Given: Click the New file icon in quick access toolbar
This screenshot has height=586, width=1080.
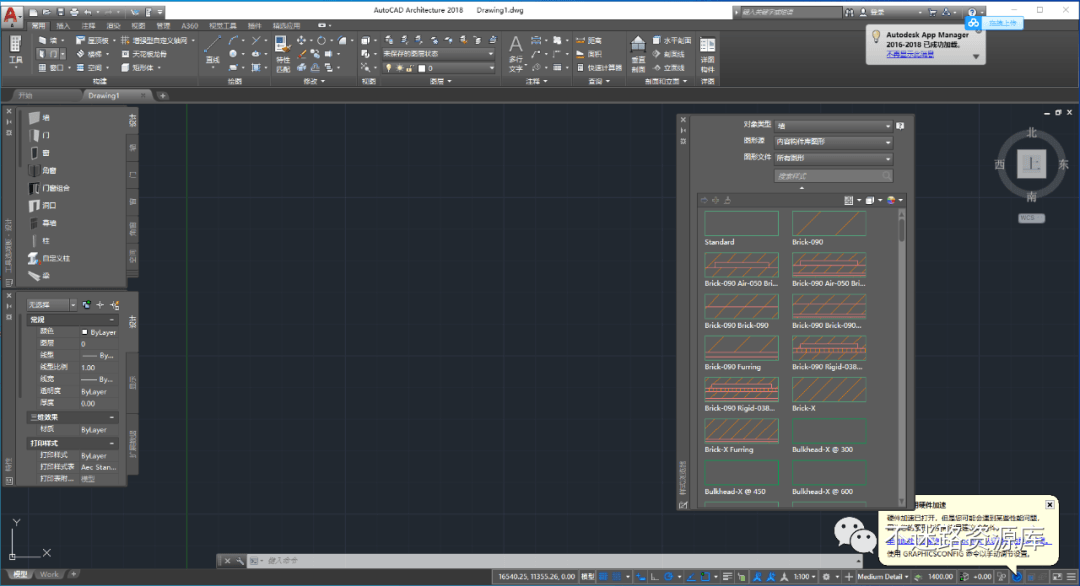Looking at the screenshot, I should tap(34, 12).
